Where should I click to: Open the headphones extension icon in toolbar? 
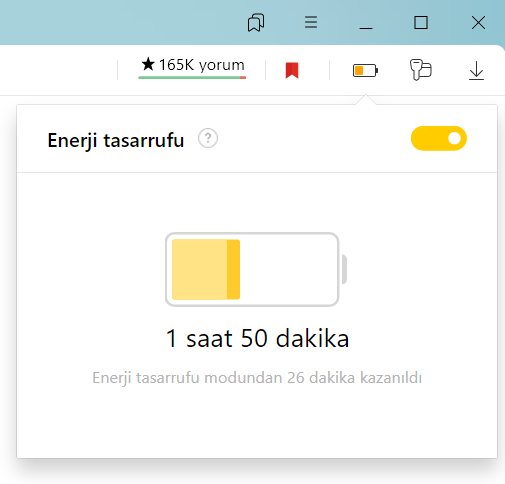[421, 70]
